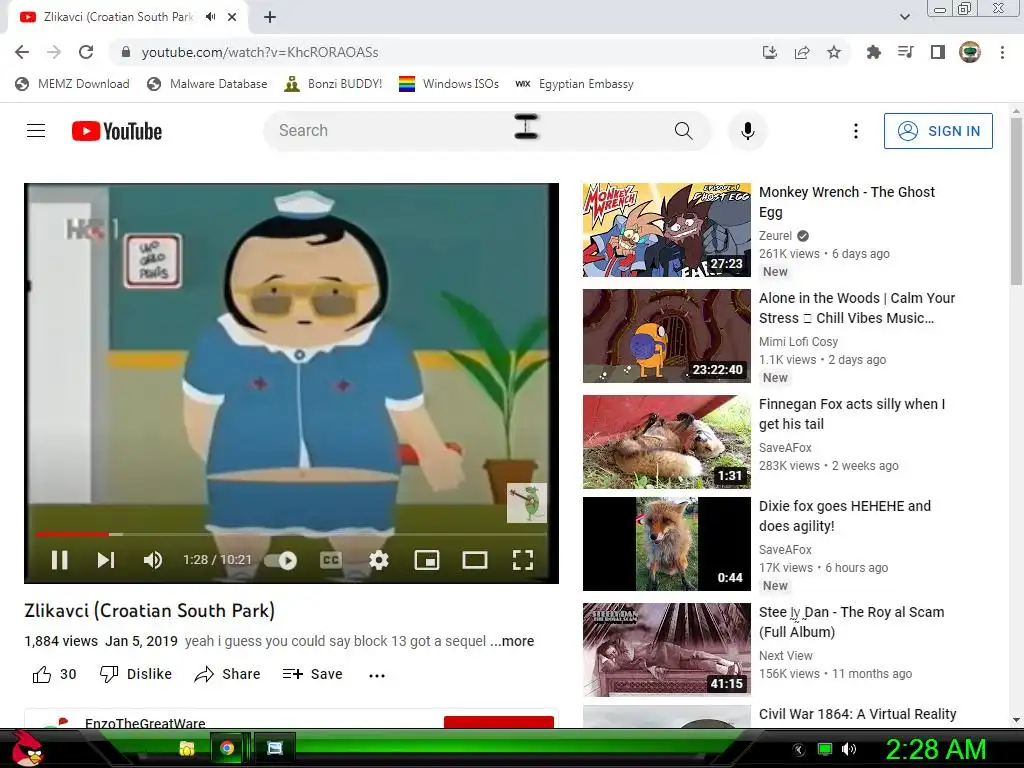Toggle Chrome side panel
Viewport: 1024px width, 768px height.
[938, 52]
